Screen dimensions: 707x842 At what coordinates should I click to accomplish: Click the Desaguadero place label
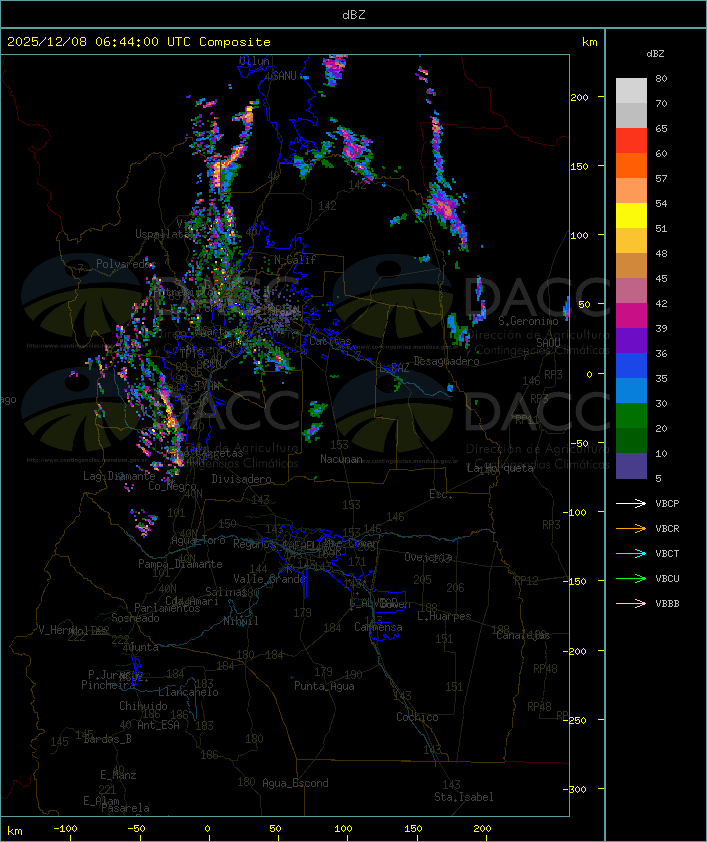tap(446, 361)
